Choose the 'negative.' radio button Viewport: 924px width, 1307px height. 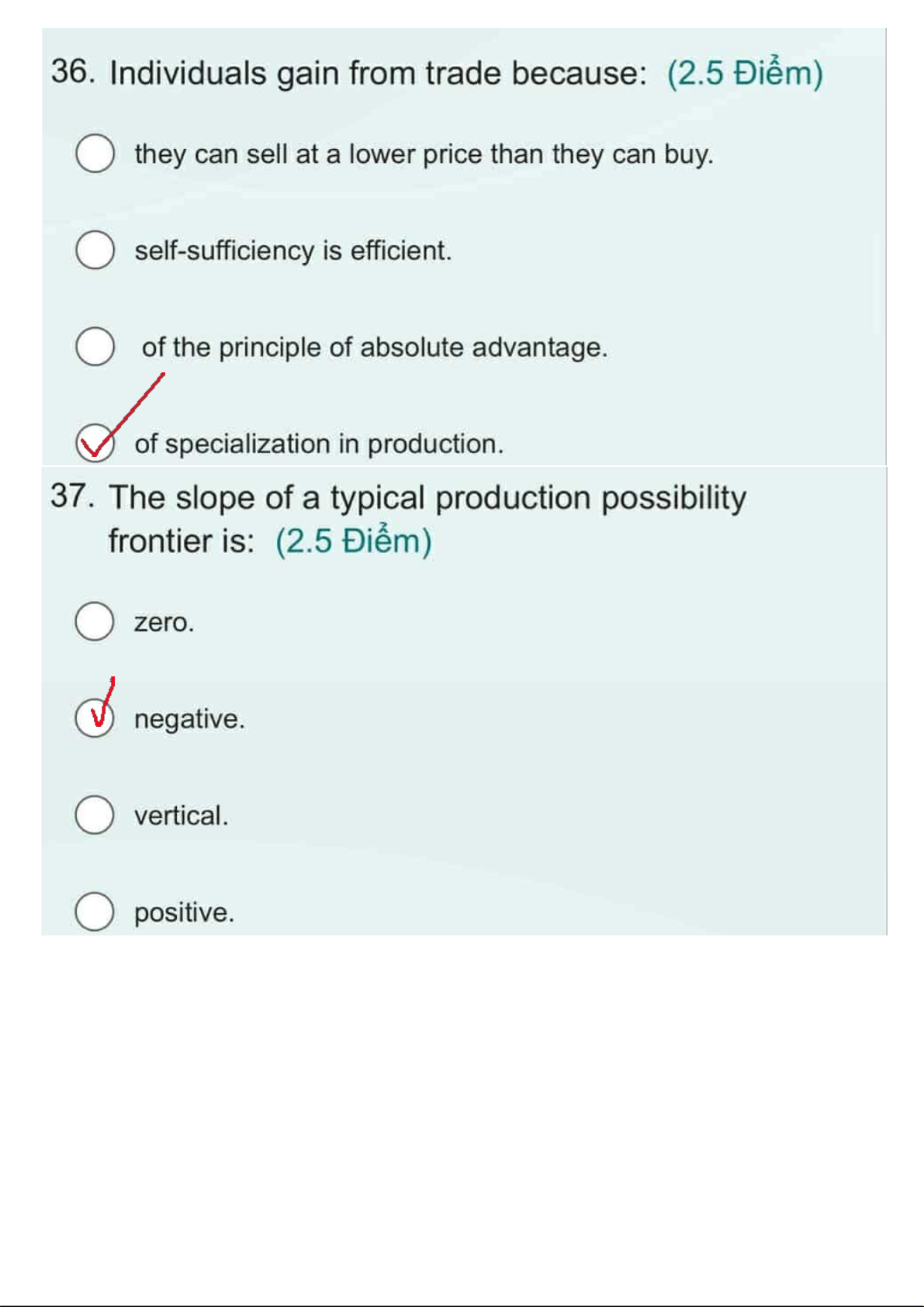click(x=95, y=718)
